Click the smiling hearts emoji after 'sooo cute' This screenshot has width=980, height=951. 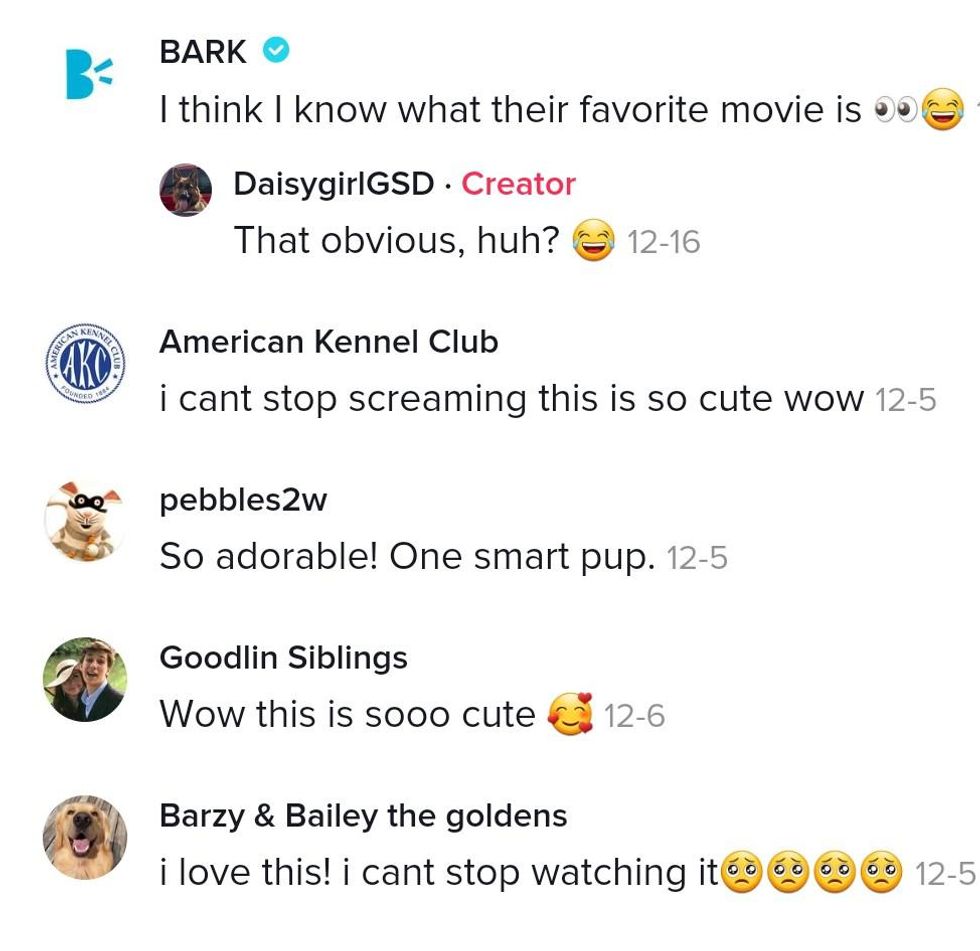[x=570, y=714]
